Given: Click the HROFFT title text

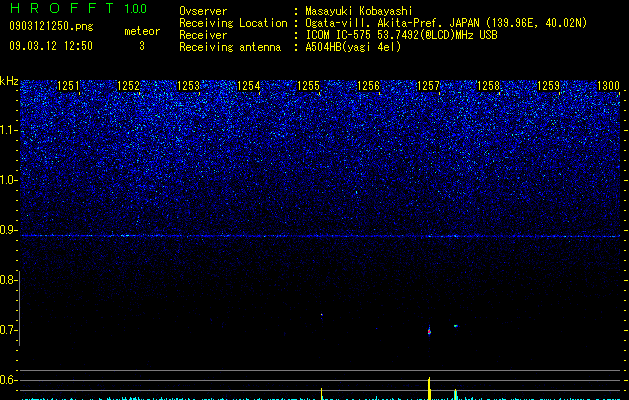Looking at the screenshot, I should [x=62, y=8].
